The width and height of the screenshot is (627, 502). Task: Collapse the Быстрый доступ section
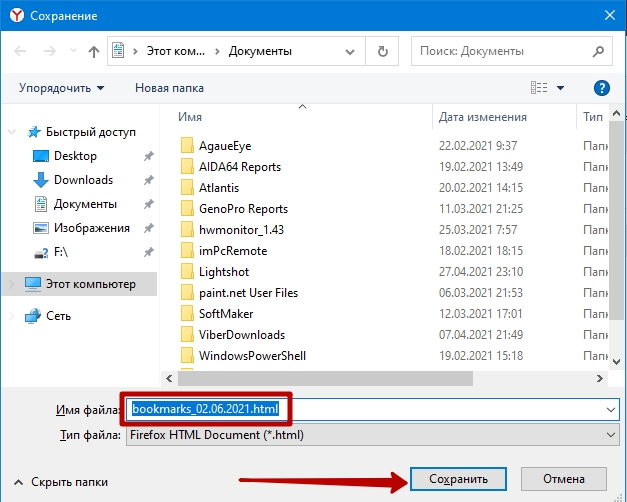(x=12, y=132)
